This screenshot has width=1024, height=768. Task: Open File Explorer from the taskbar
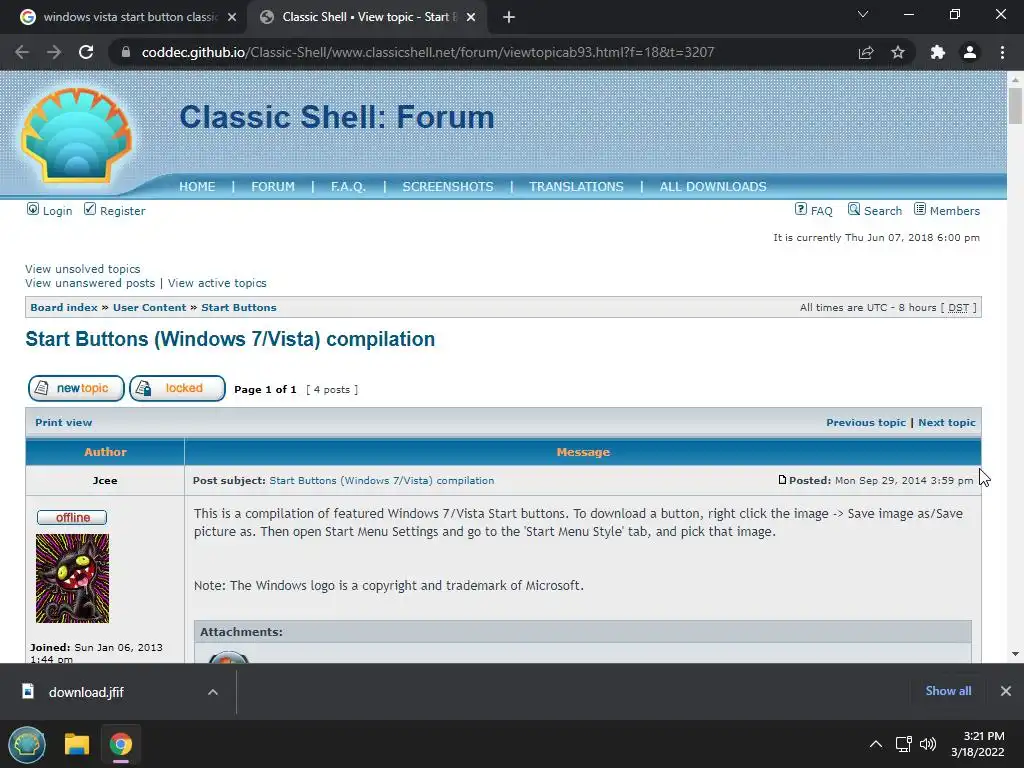pyautogui.click(x=77, y=744)
